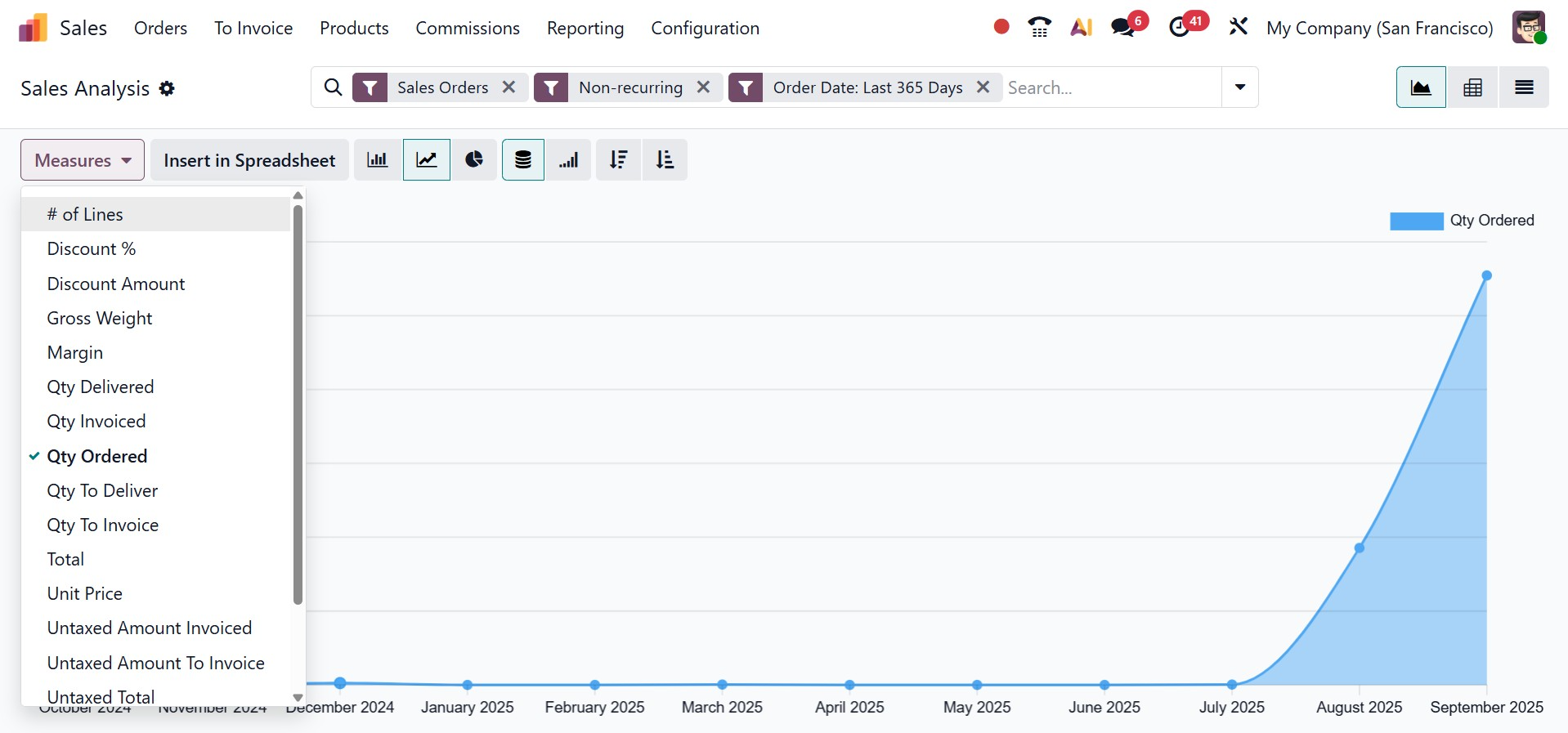Image resolution: width=1568 pixels, height=733 pixels.
Task: Enable the Untaxed Amount Invoiced measure
Action: click(x=155, y=628)
